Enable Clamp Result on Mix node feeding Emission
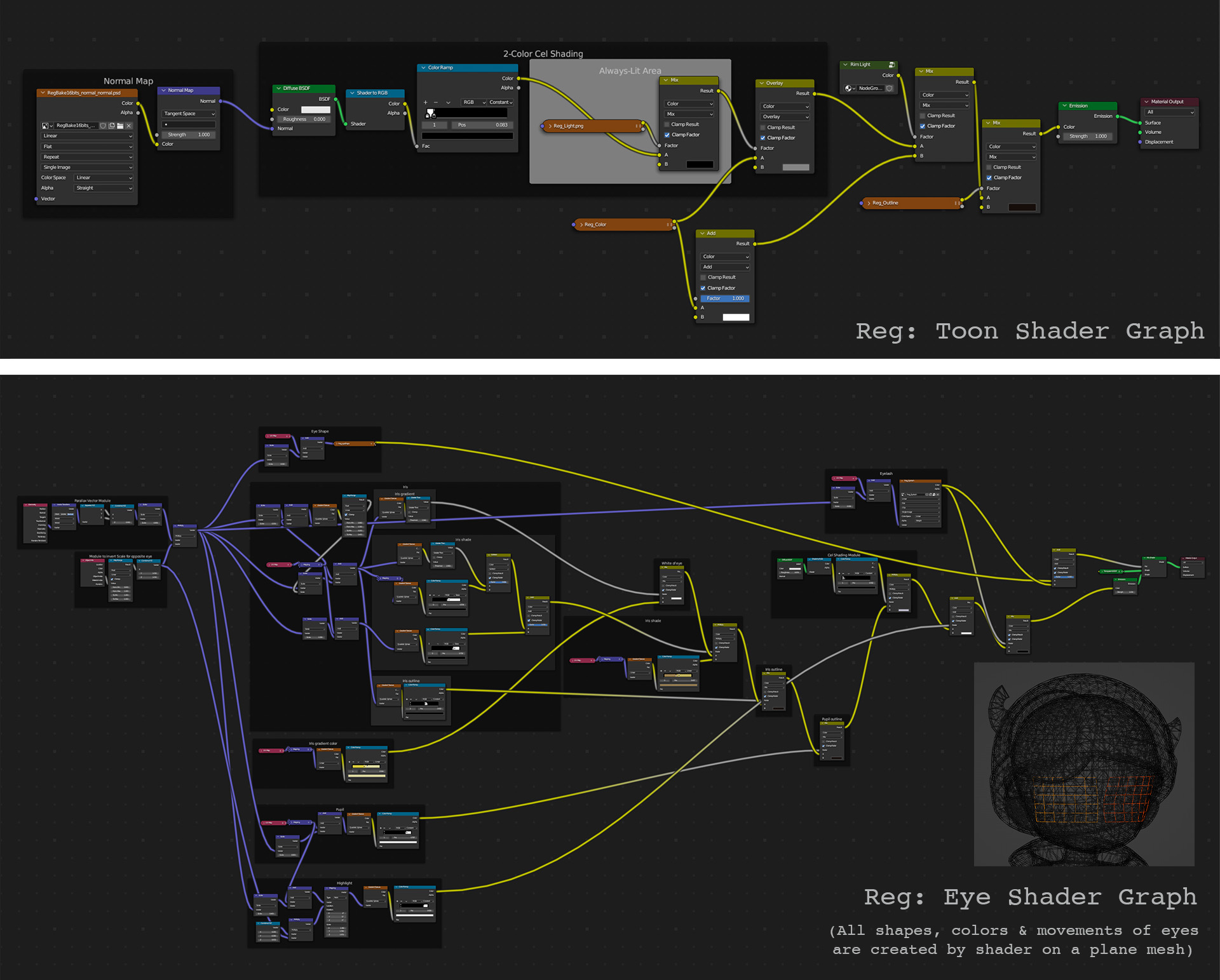The height and width of the screenshot is (980, 1220). 989,167
